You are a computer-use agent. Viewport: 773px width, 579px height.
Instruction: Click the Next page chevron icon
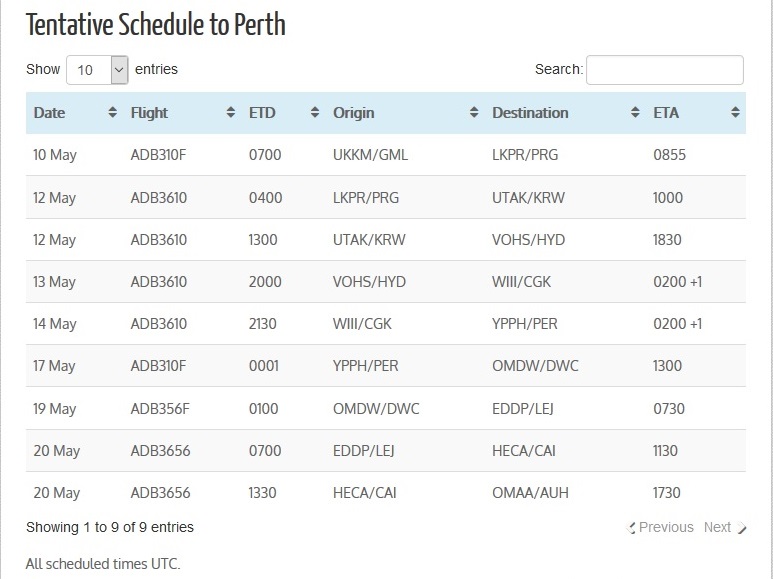741,528
